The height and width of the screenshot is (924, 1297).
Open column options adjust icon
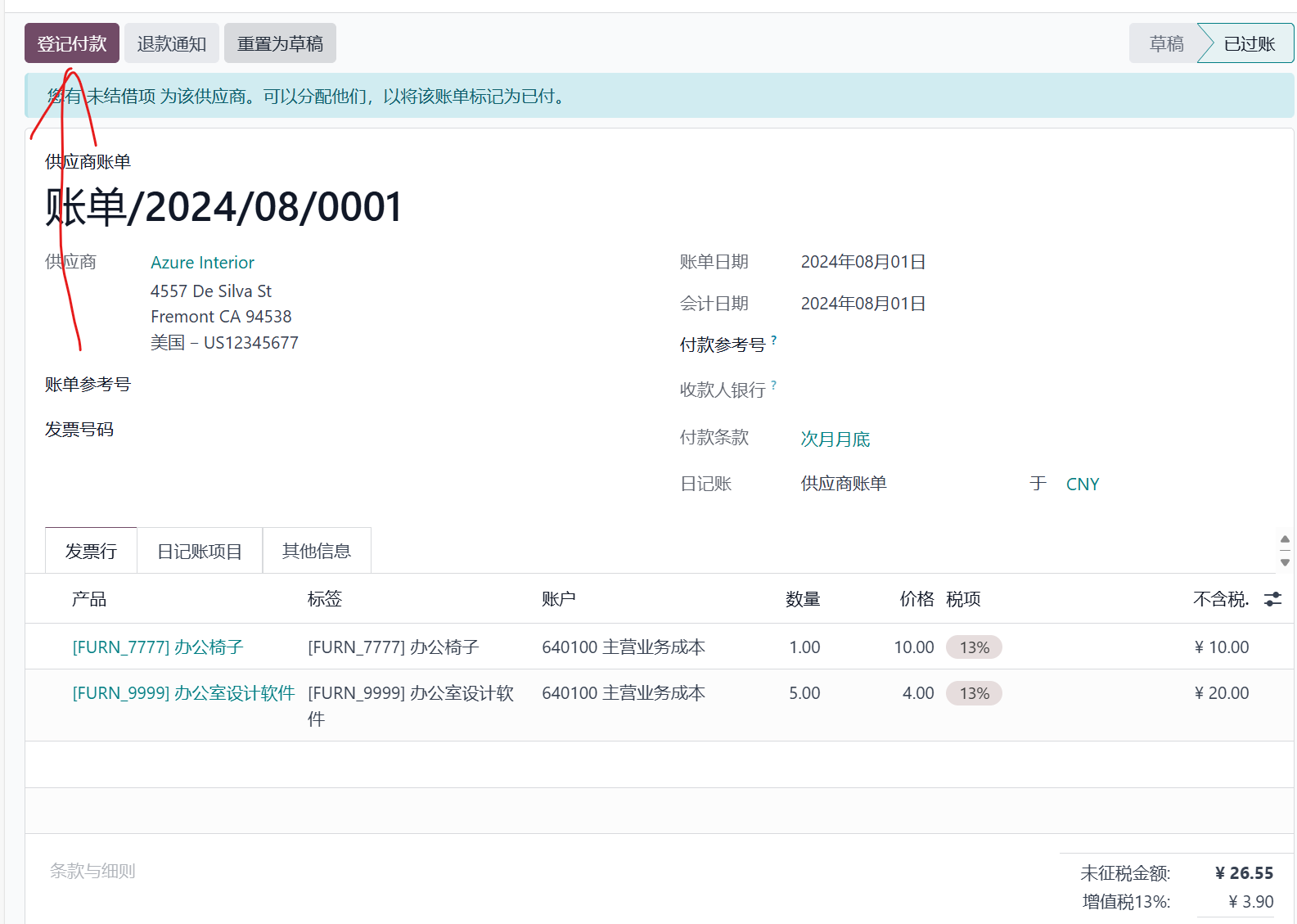click(x=1272, y=599)
